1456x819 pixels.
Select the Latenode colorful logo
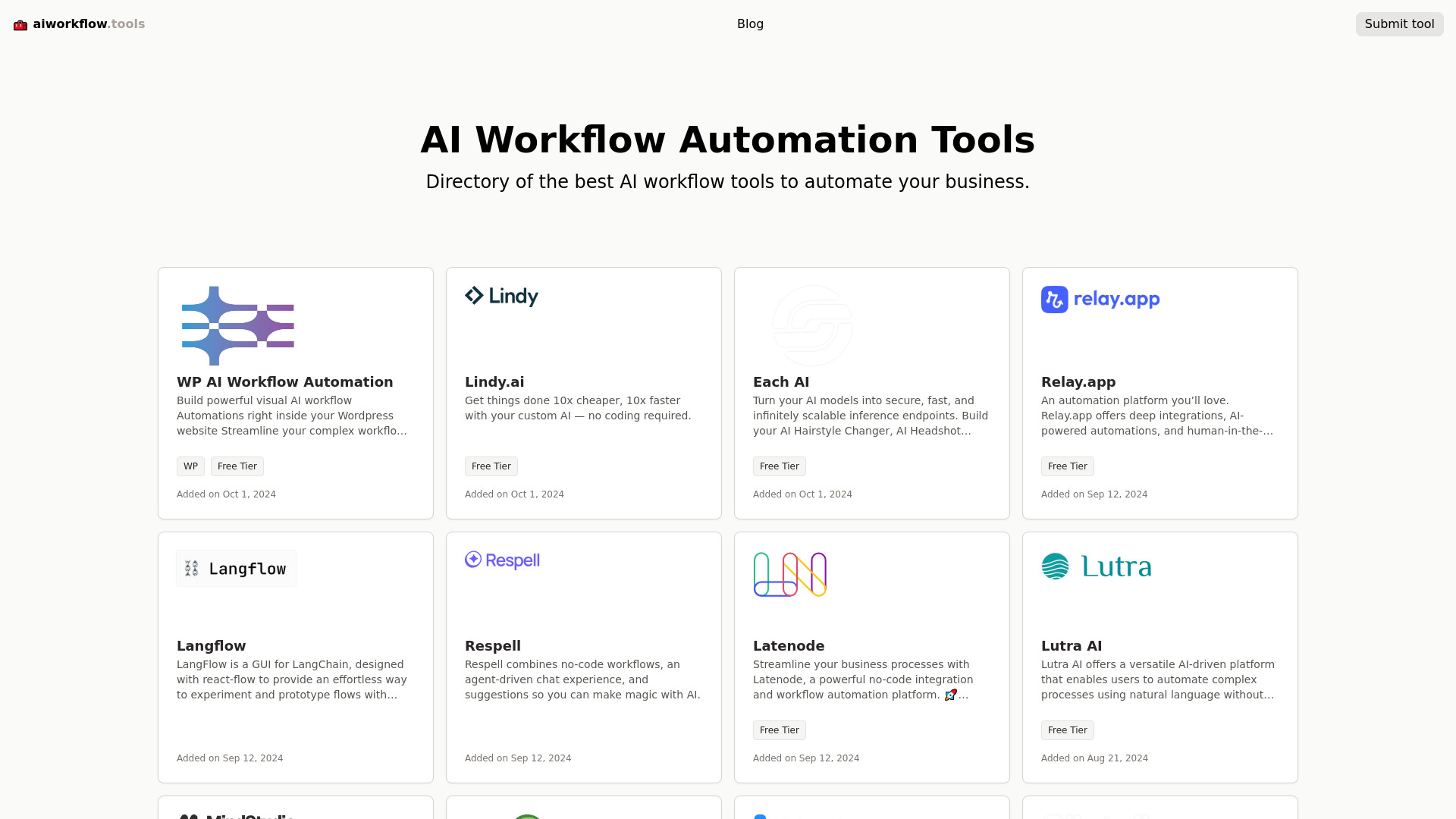[789, 574]
